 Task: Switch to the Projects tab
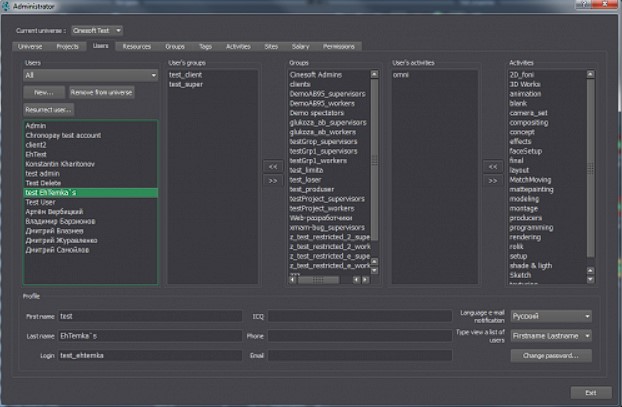click(67, 46)
